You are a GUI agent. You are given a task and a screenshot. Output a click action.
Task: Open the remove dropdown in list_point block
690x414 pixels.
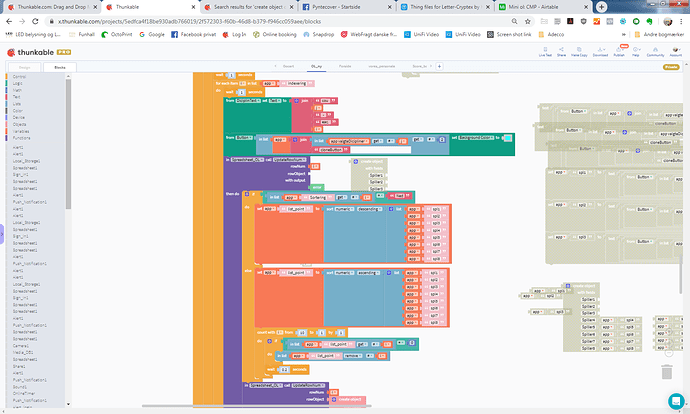click(x=352, y=355)
